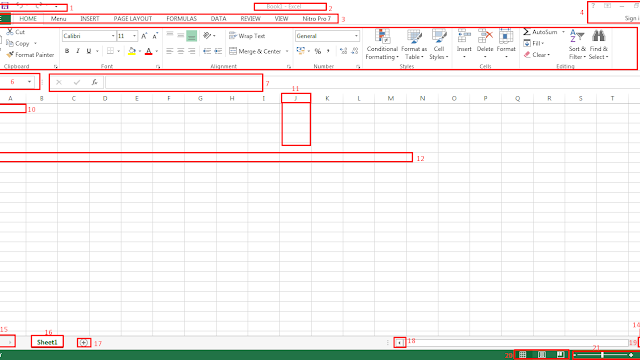Decrease the indent level
This screenshot has height=360, width=640.
pos(207,51)
